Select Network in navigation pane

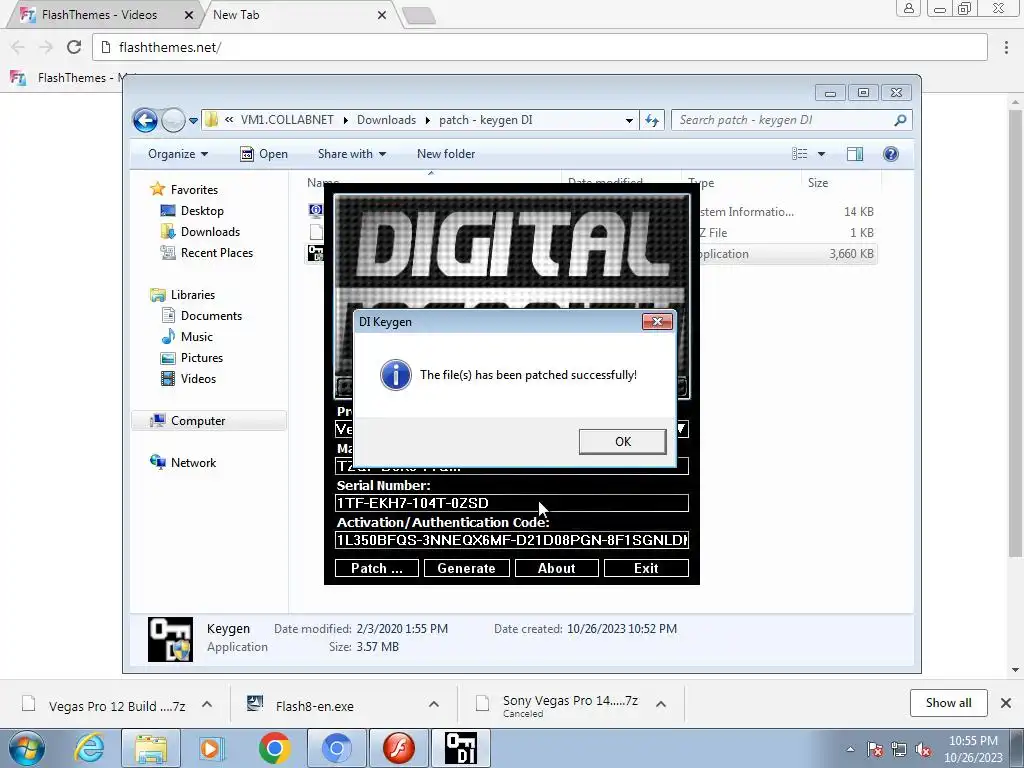click(x=193, y=463)
